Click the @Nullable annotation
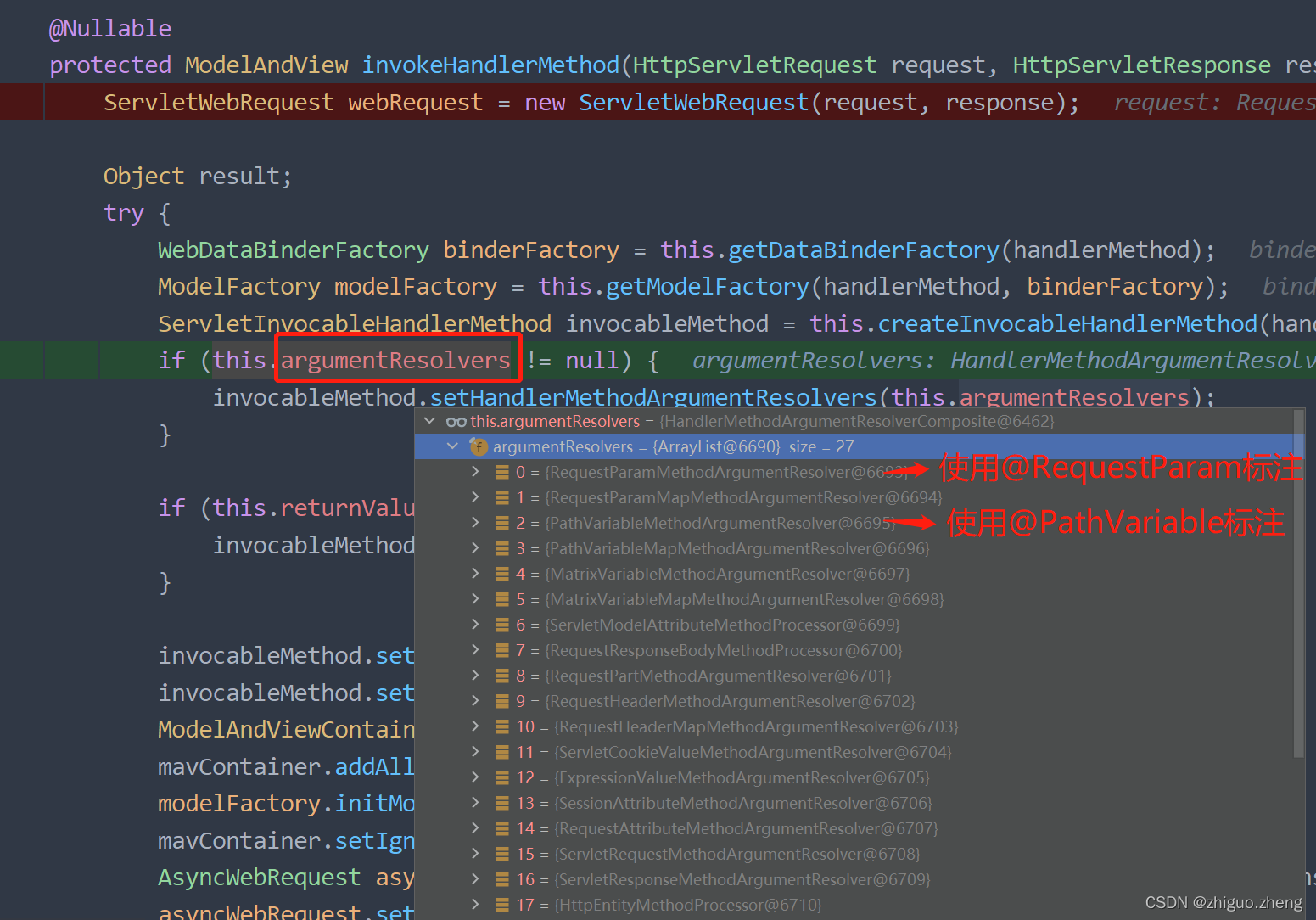Screen dimensions: 1316x920 tap(110, 29)
